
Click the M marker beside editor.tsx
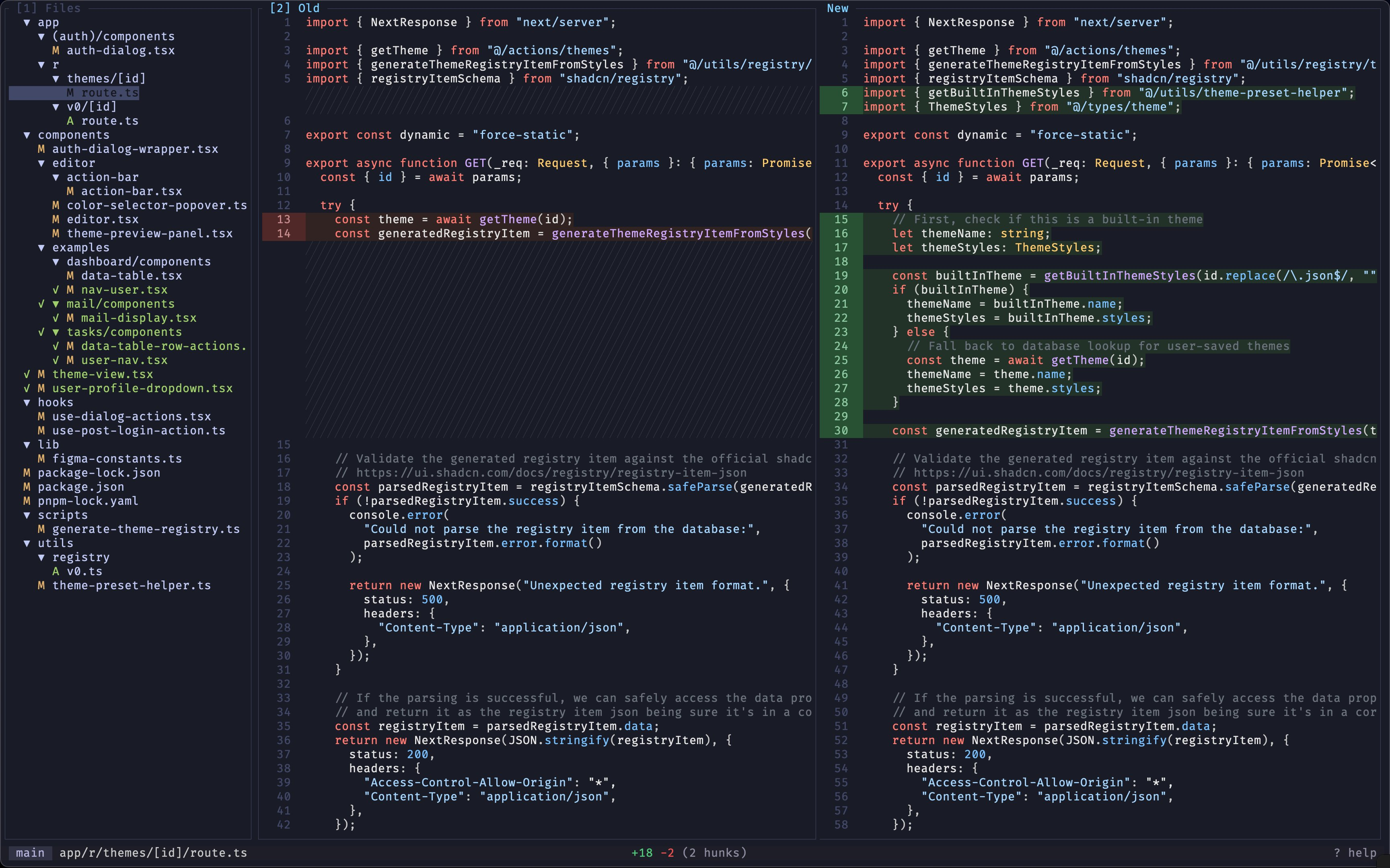click(x=56, y=219)
